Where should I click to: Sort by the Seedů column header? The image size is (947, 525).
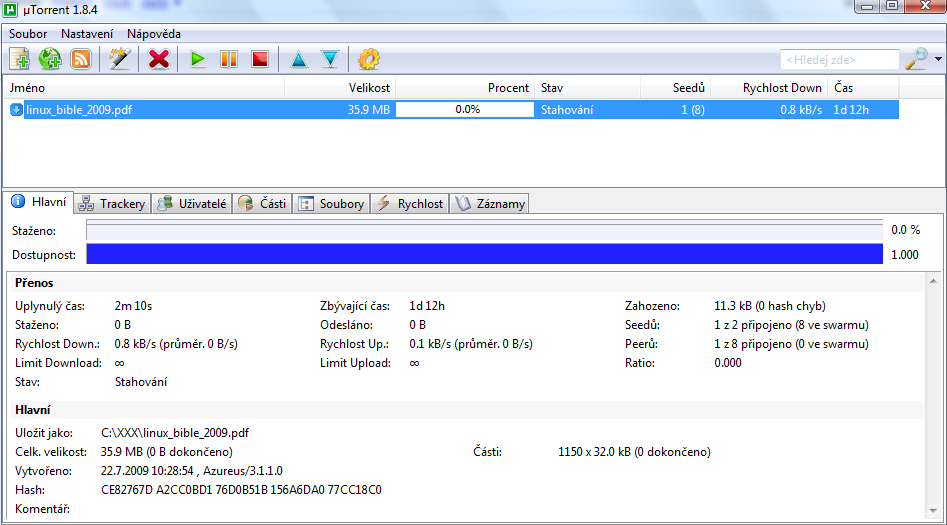(675, 88)
